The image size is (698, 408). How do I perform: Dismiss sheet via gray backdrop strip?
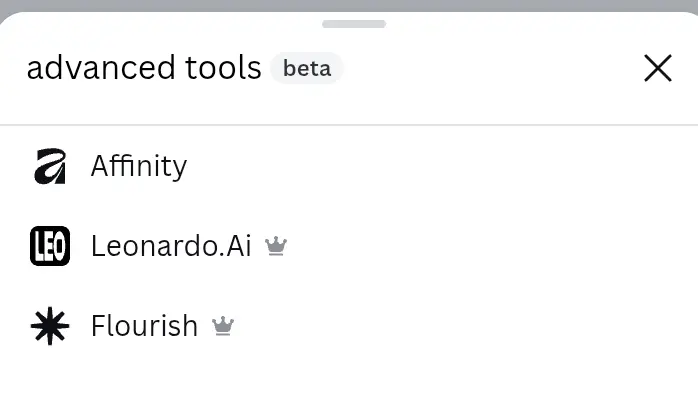coord(349,5)
